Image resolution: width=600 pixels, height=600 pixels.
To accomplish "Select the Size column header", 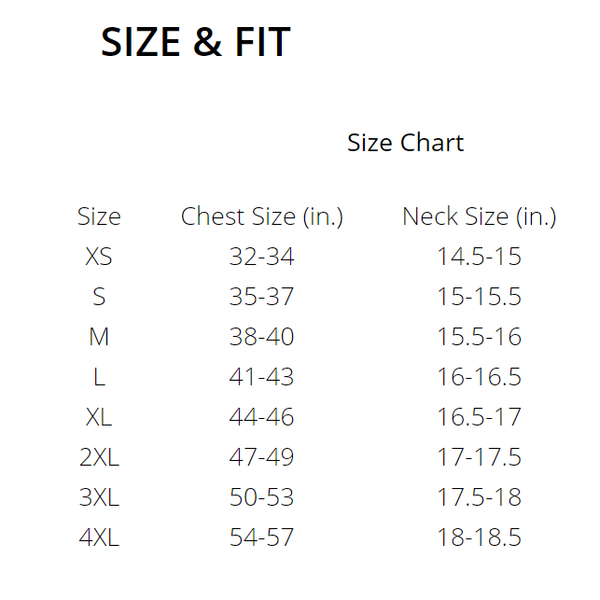I will [99, 216].
